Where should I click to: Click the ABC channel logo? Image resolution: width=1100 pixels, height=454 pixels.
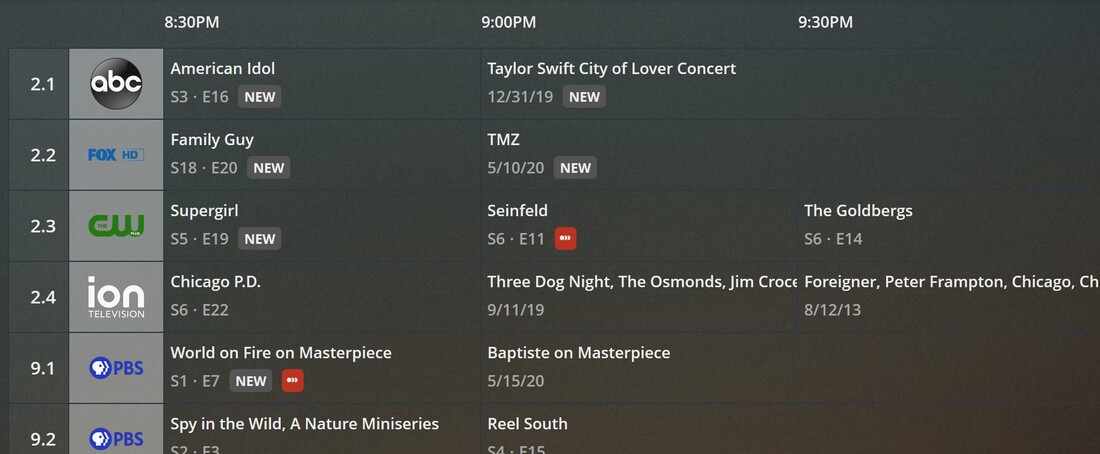coord(116,84)
